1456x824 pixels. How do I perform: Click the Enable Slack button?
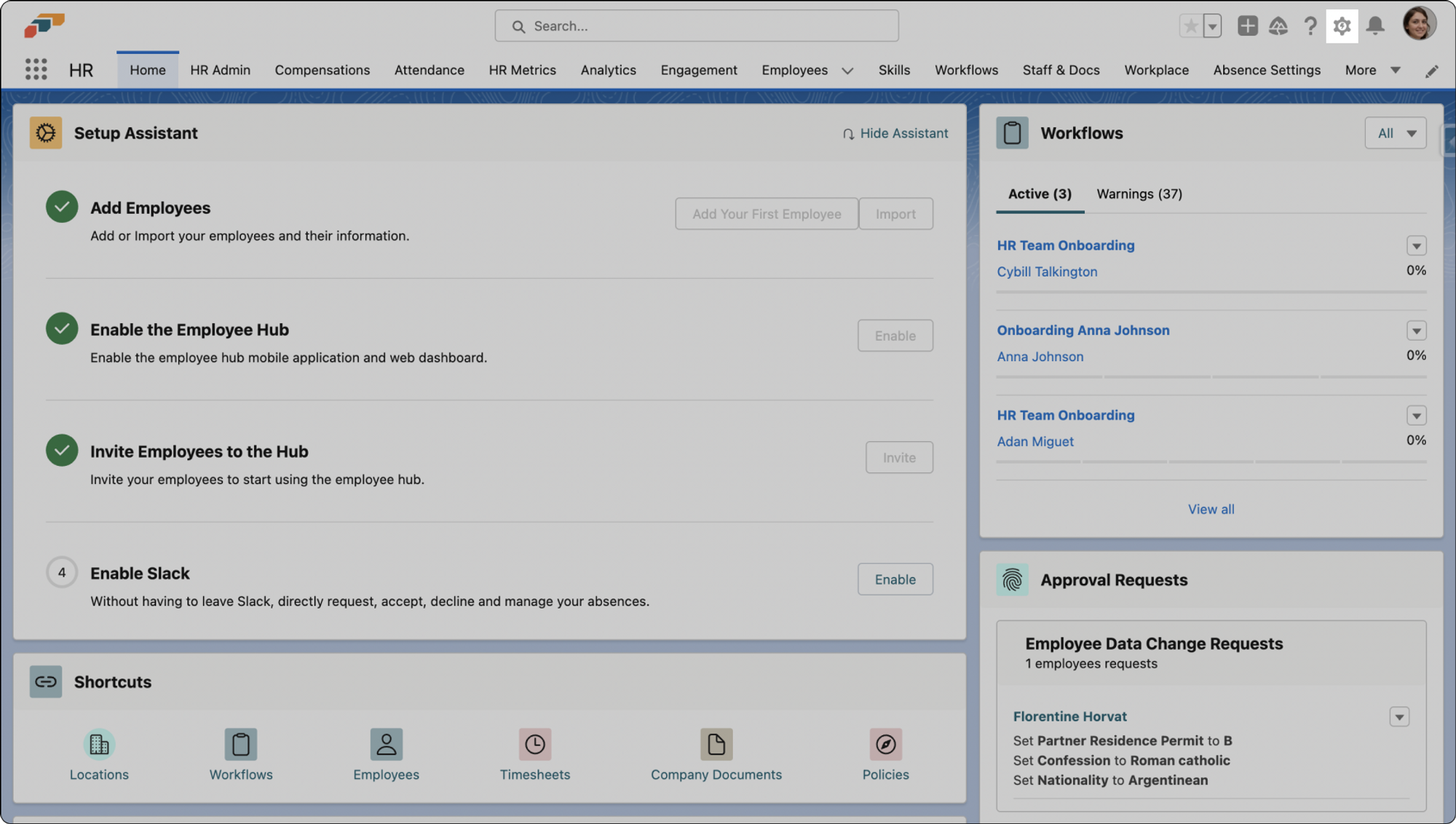[895, 579]
